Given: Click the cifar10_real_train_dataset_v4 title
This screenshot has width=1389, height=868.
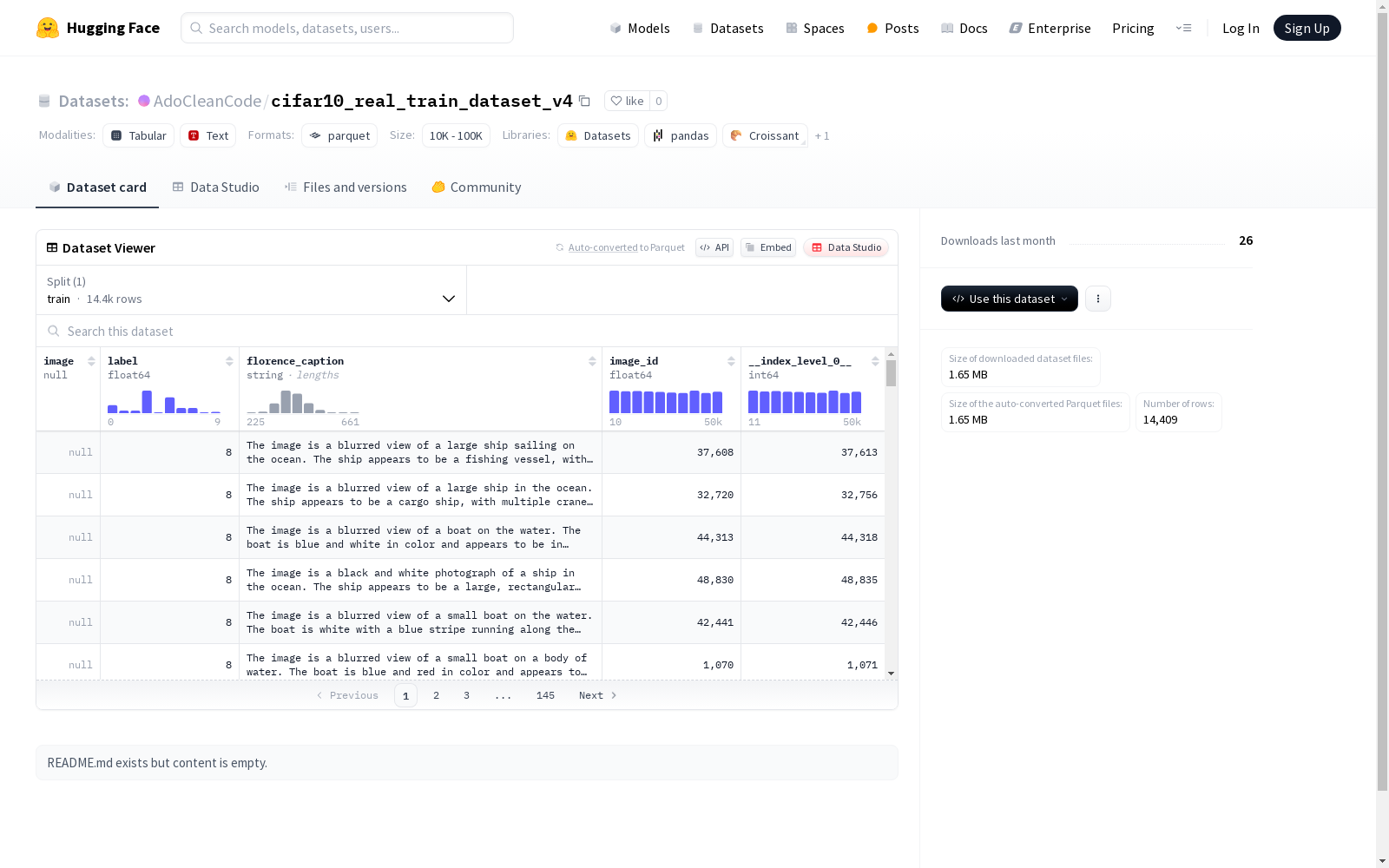Looking at the screenshot, I should click(422, 101).
